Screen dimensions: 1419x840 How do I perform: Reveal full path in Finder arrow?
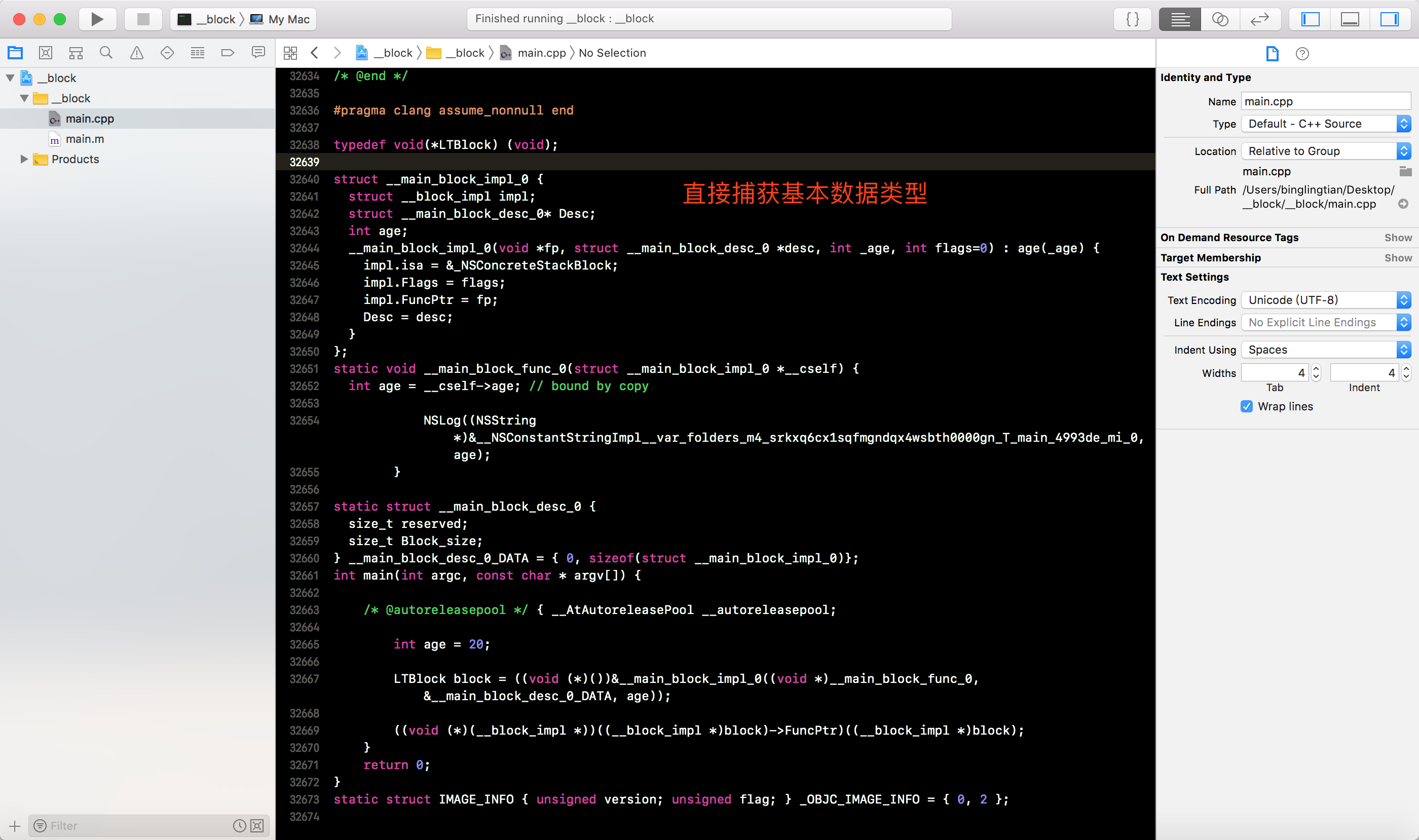(1403, 204)
